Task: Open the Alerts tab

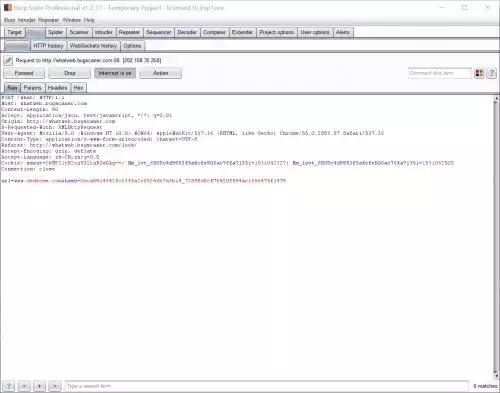Action: pyautogui.click(x=343, y=32)
